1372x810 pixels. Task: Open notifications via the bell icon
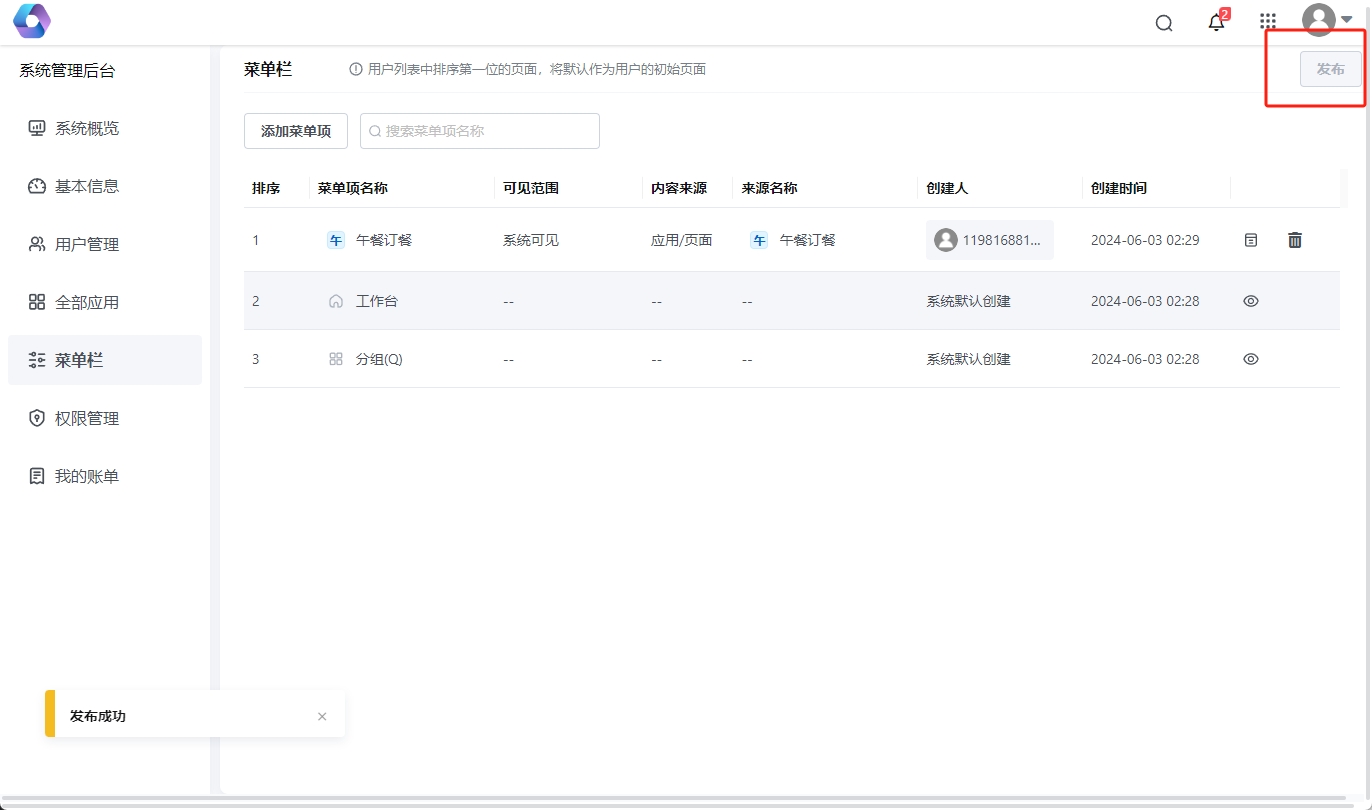[1216, 21]
